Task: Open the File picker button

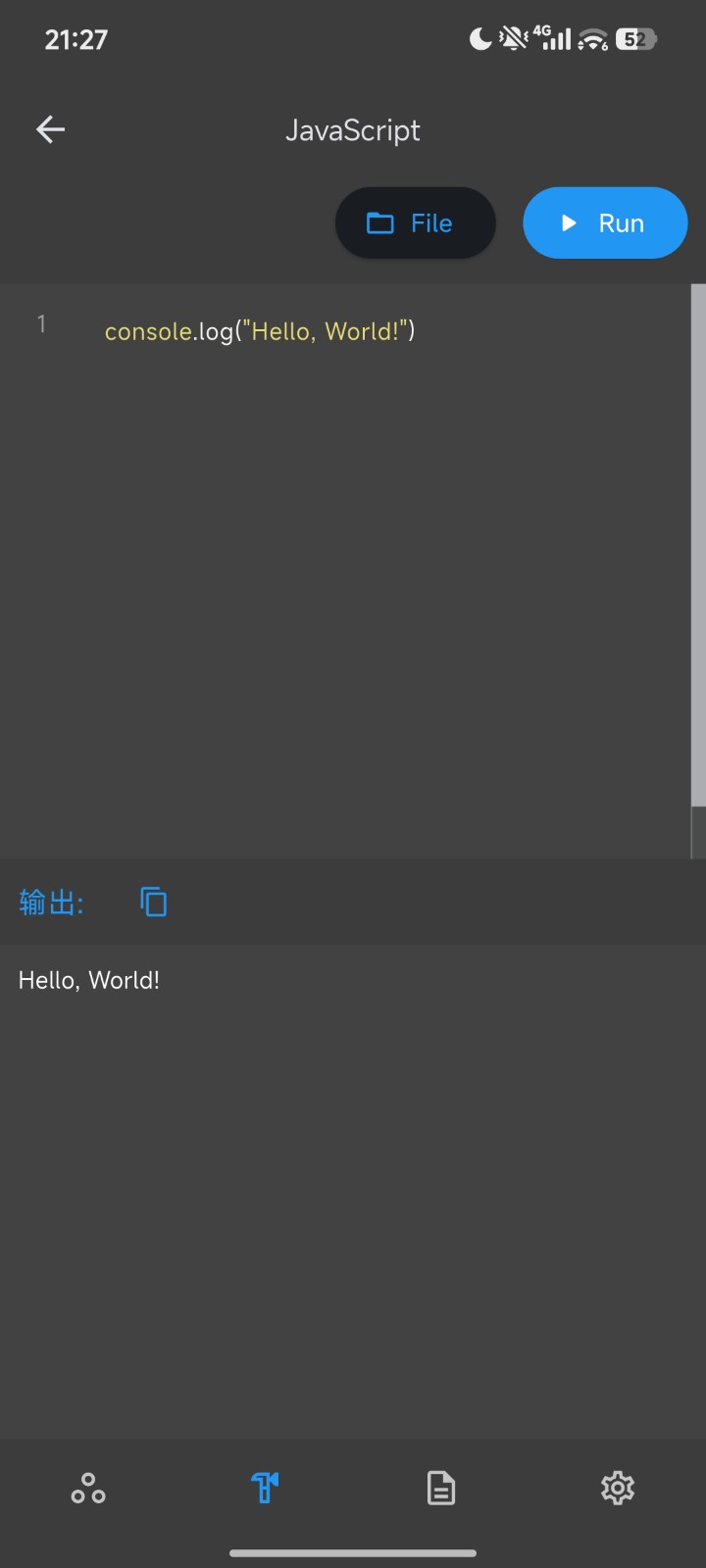Action: click(x=415, y=223)
